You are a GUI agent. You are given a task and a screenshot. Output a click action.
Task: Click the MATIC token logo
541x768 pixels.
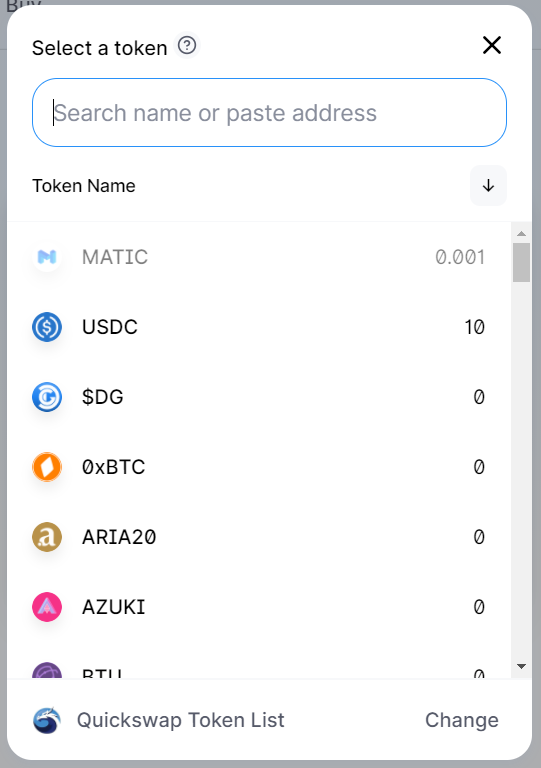[x=47, y=257]
